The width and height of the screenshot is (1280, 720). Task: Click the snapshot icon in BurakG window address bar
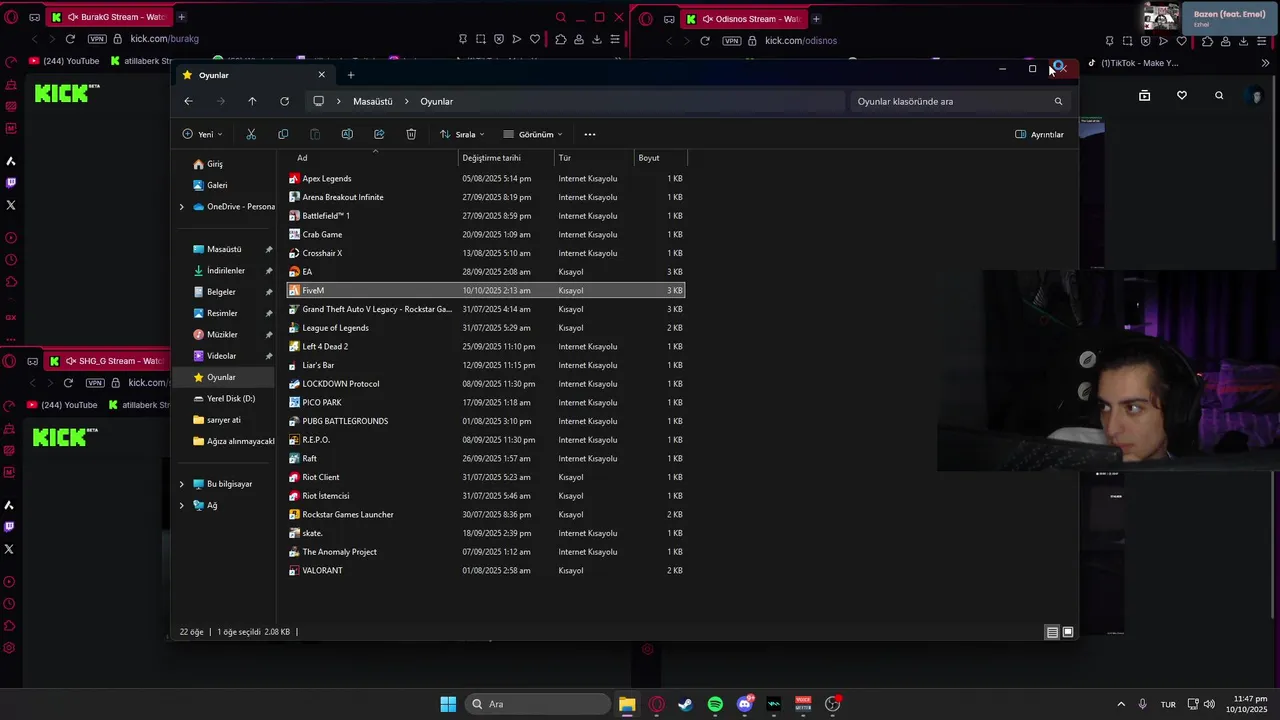point(481,39)
